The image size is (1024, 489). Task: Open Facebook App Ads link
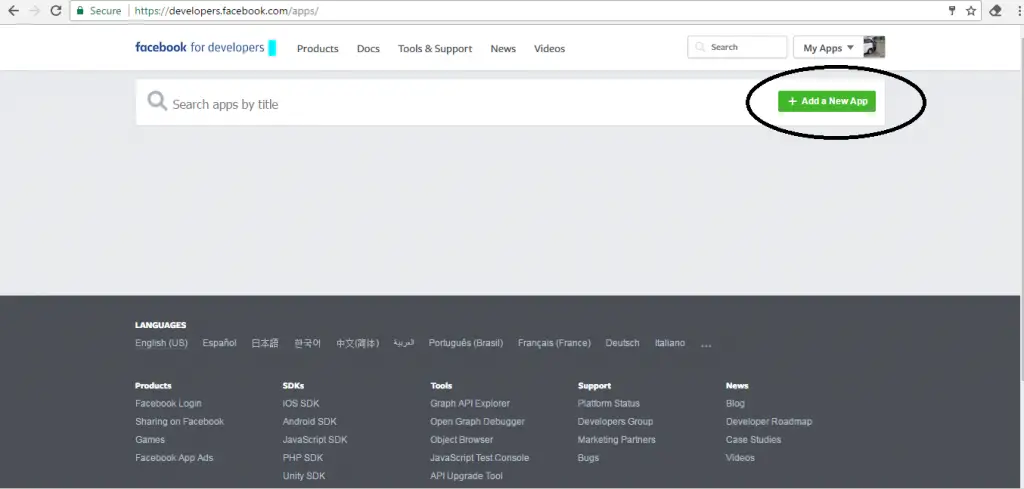click(x=174, y=458)
